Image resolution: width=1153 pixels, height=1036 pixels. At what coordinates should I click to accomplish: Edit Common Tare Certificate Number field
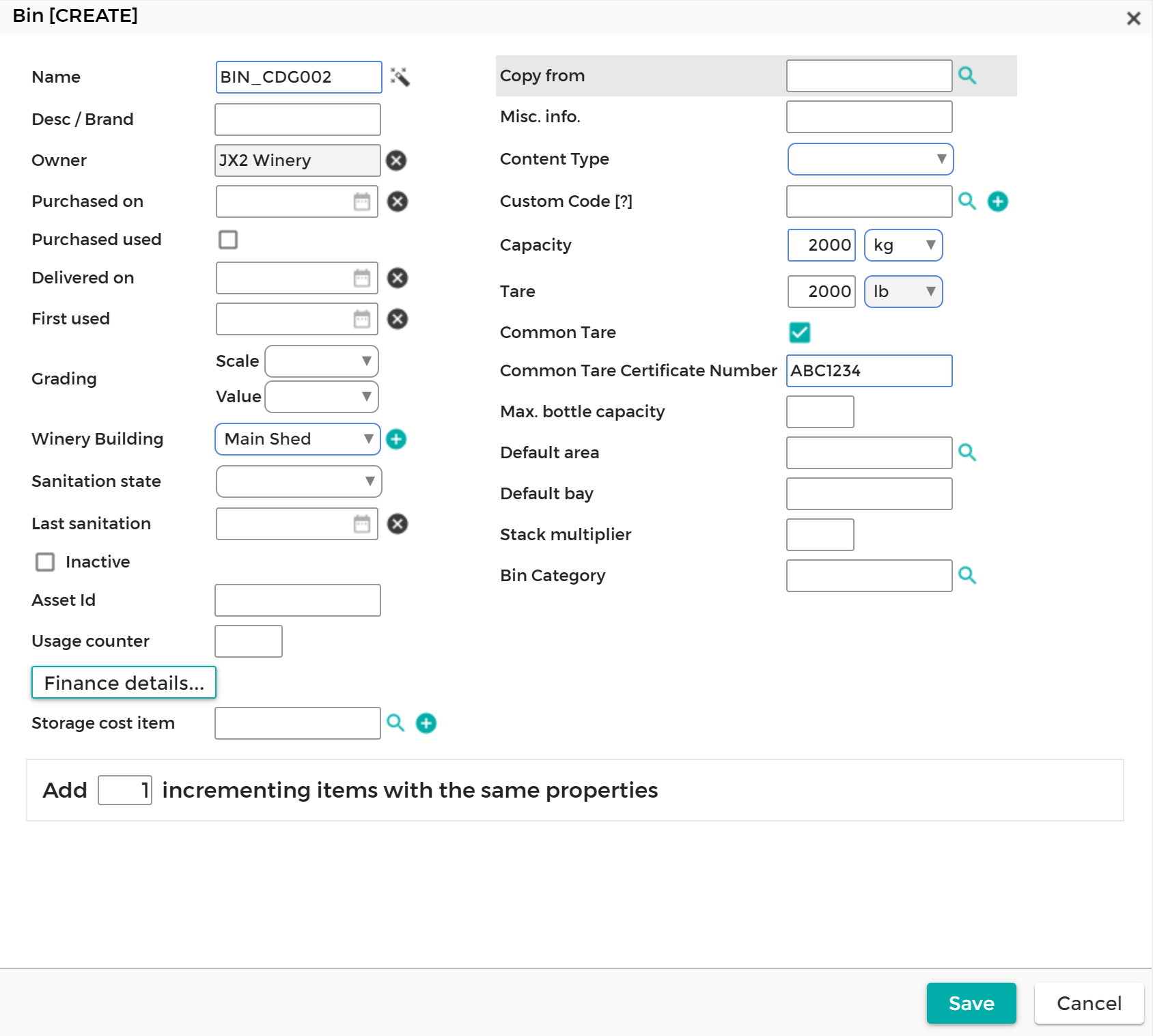point(870,371)
